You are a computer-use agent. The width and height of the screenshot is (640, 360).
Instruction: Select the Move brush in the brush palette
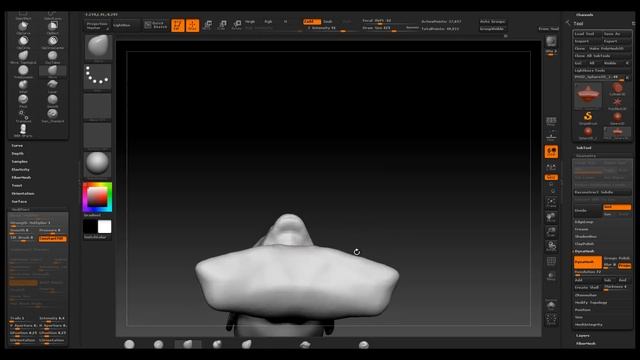point(53,72)
